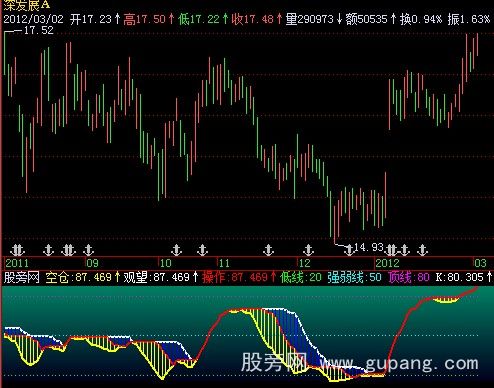The height and width of the screenshot is (388, 494).
Task: Select the 2011 year label on the time axis
Action: 17,263
